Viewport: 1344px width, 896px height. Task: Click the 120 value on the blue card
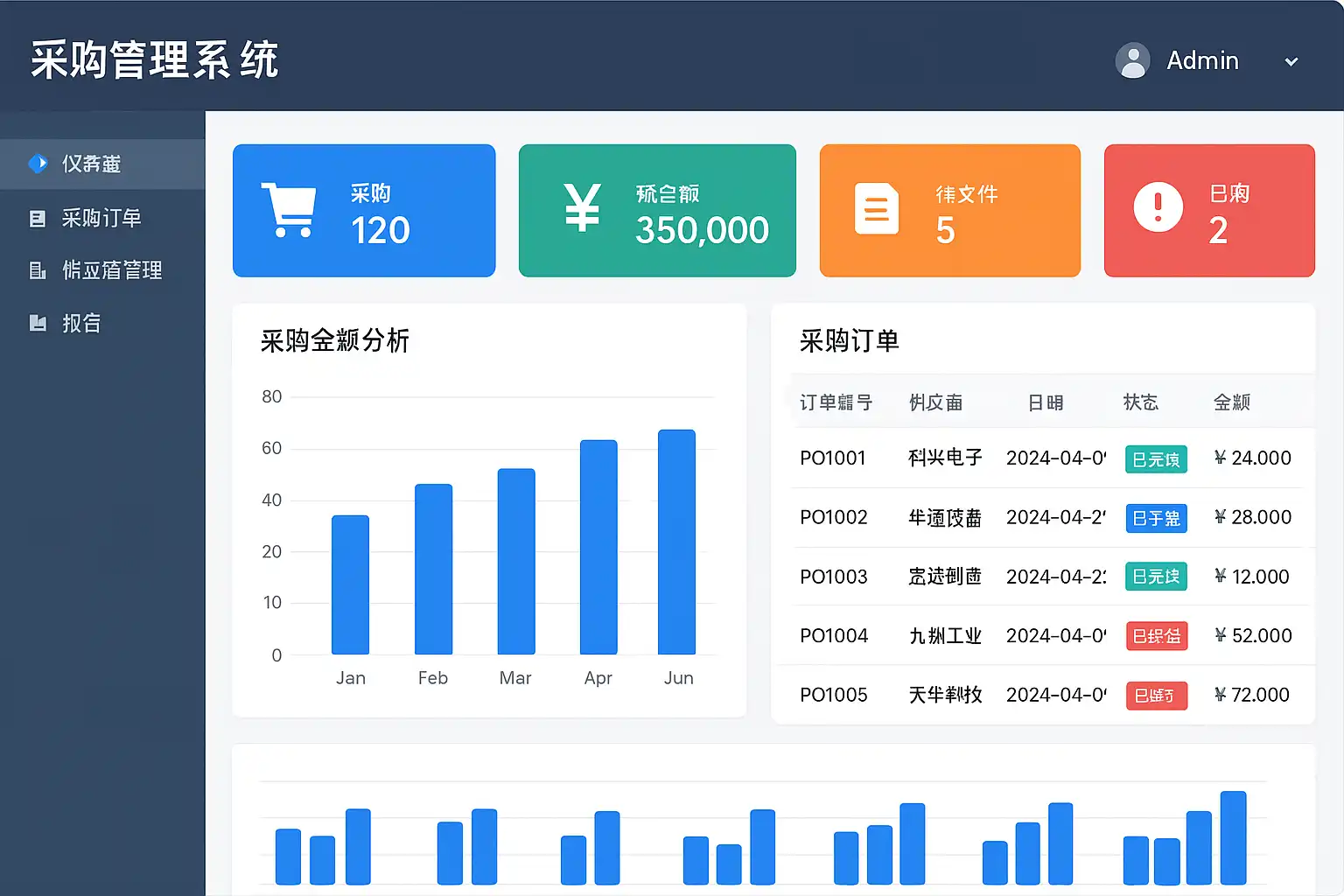(381, 230)
